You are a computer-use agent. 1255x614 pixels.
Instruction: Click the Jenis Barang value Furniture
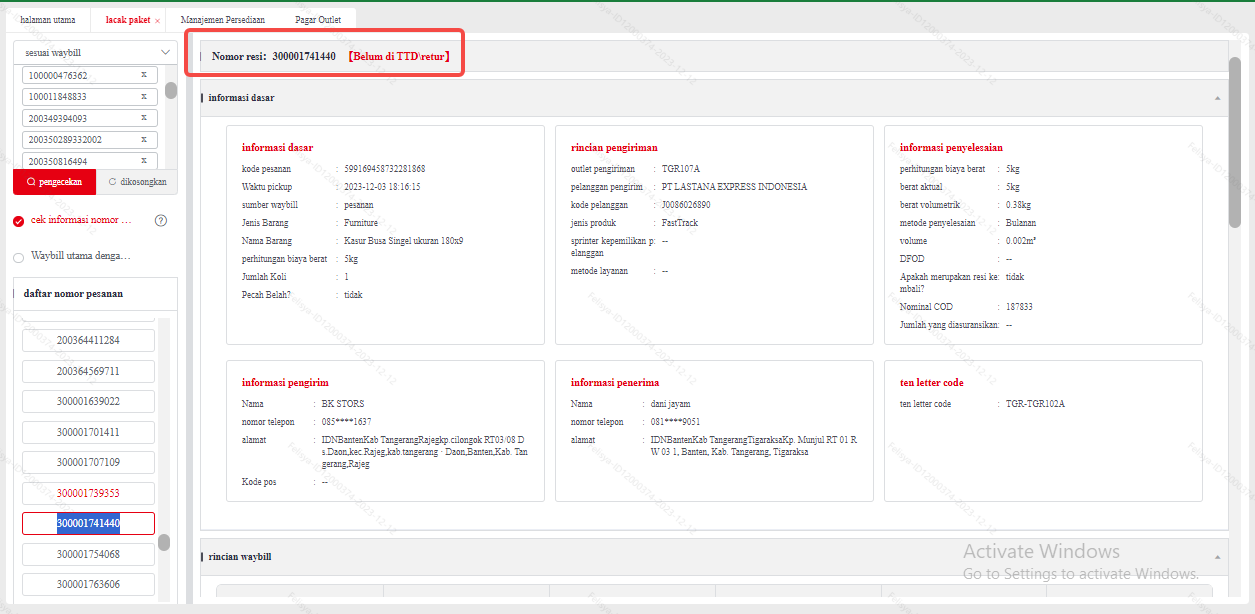click(361, 223)
